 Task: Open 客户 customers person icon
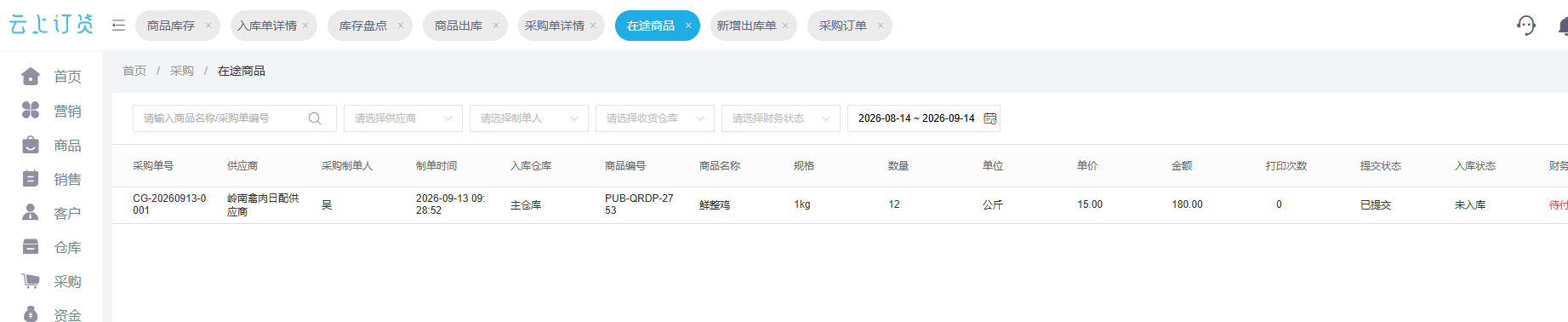[x=31, y=213]
